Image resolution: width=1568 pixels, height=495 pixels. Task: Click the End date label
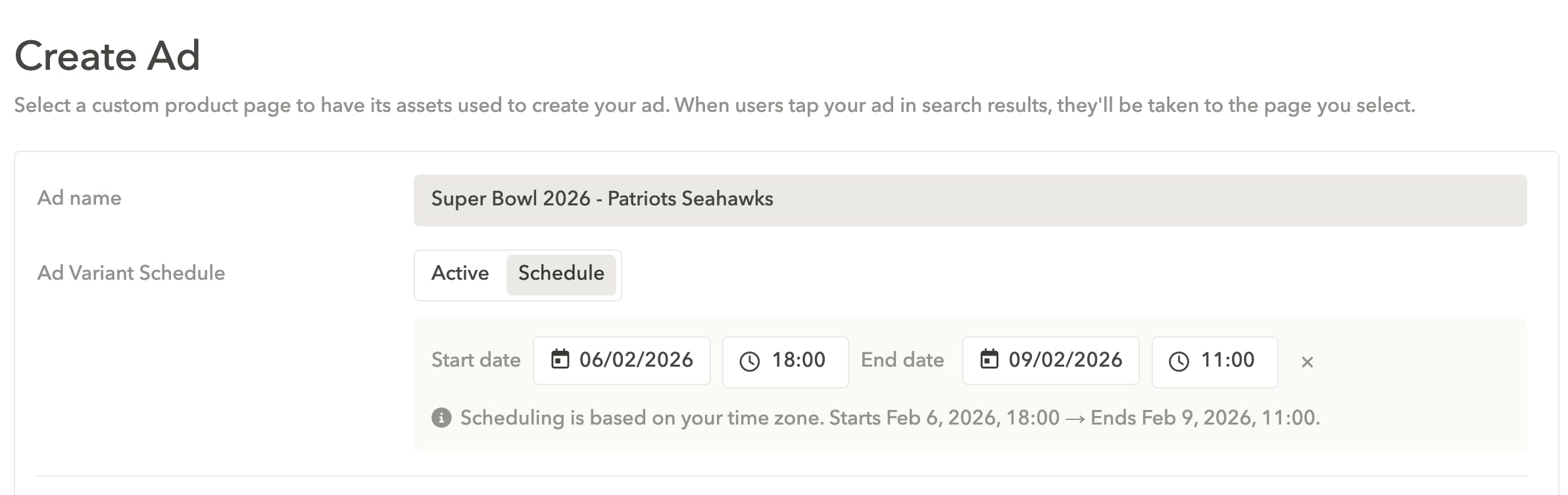coord(902,361)
